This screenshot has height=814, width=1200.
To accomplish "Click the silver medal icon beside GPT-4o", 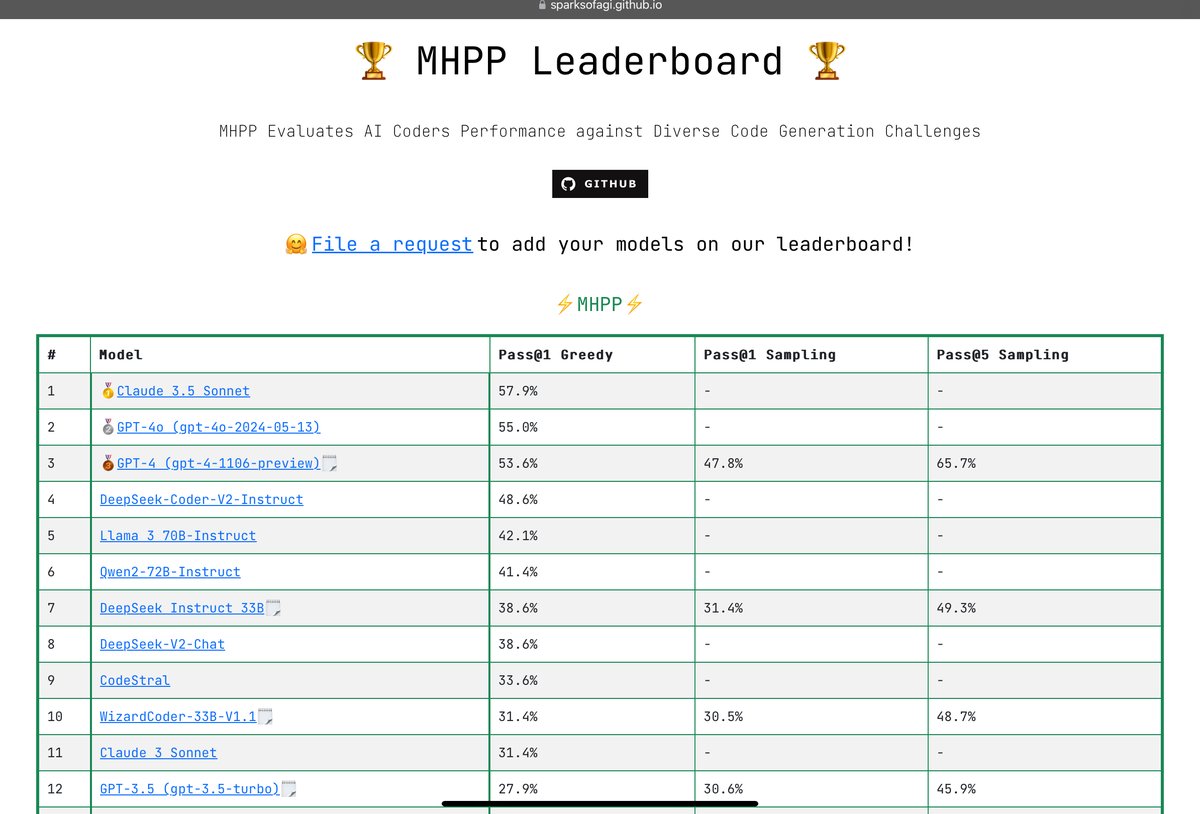I will click(108, 427).
